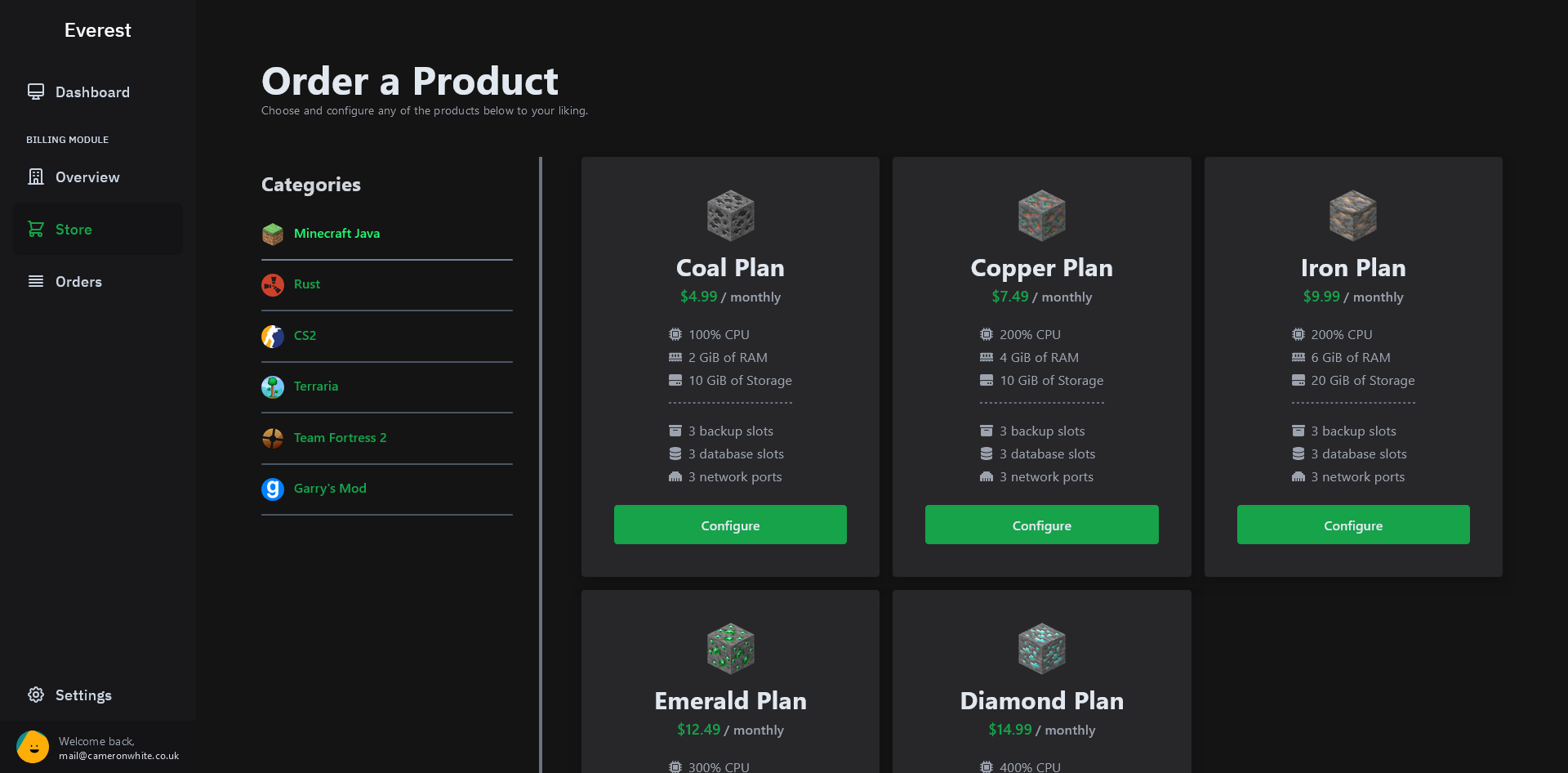Go to billing Overview
Screen dimensions: 1568x773
[x=98, y=176]
